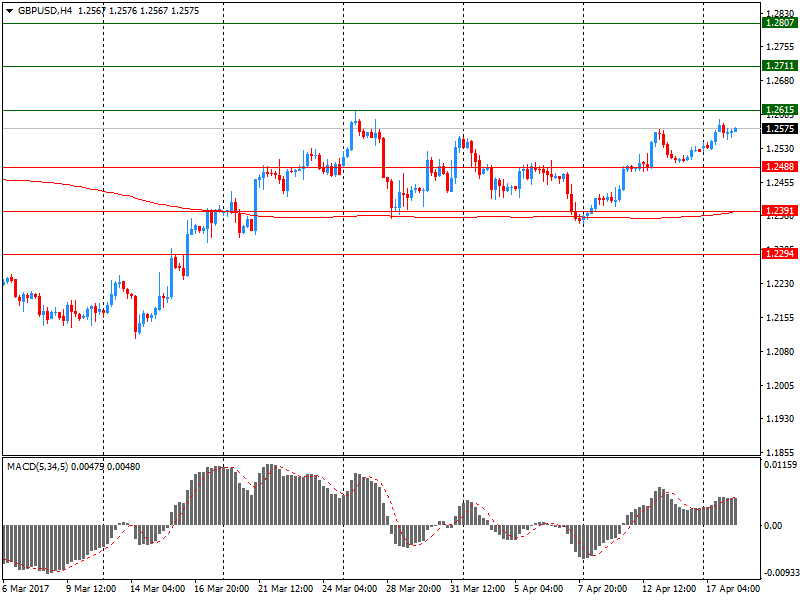
Task: Click the 1.2230 price scale value
Action: 780,284
